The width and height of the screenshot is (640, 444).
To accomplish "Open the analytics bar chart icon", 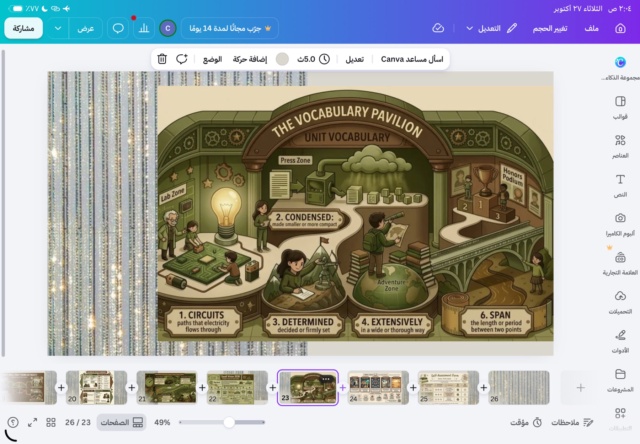I will click(x=143, y=28).
